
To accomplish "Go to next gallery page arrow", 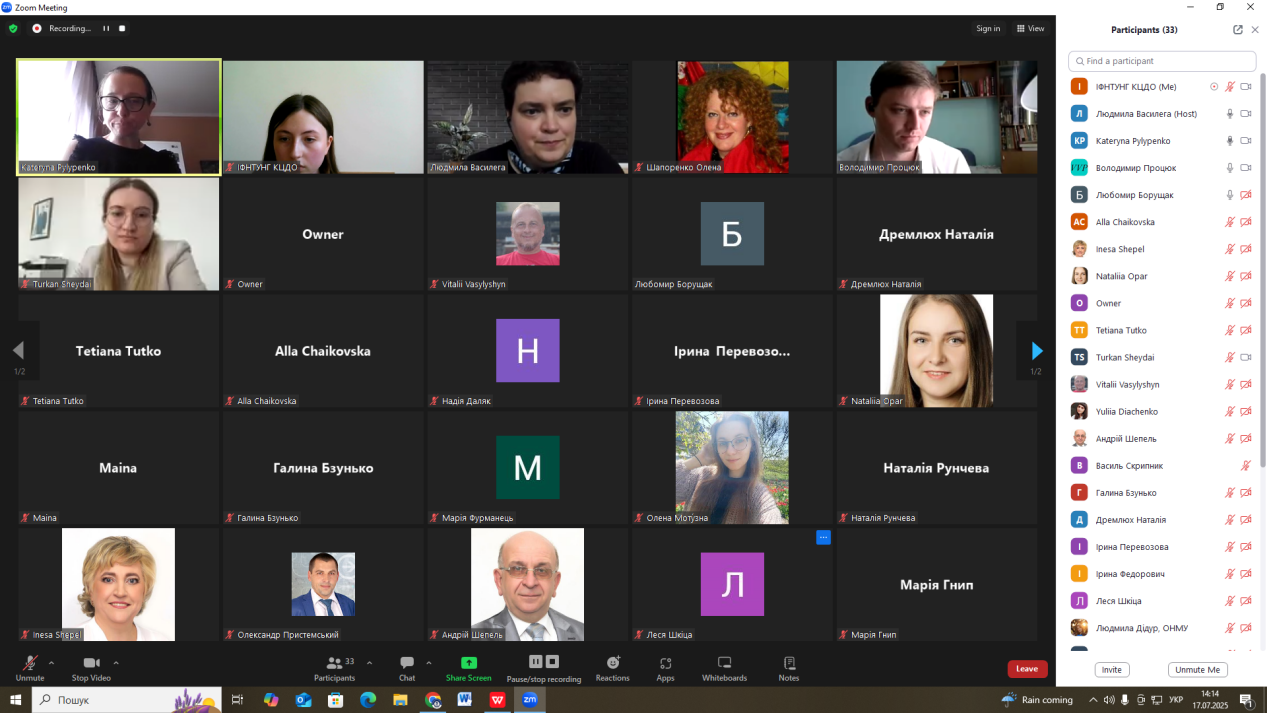I will [x=1036, y=351].
